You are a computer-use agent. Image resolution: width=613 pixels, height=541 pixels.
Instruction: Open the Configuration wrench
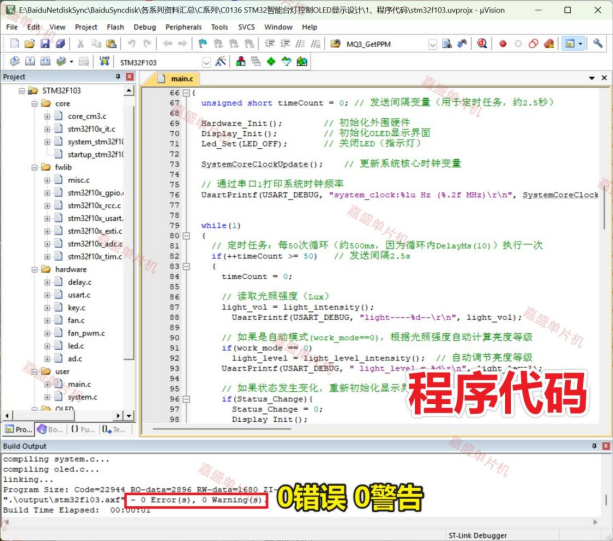pos(597,43)
